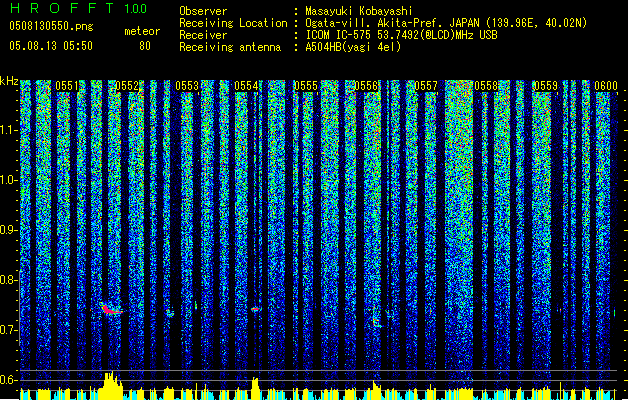Click the 0.9 kHz axis tick label
Image resolution: width=629 pixels, height=400 pixels.
9,230
